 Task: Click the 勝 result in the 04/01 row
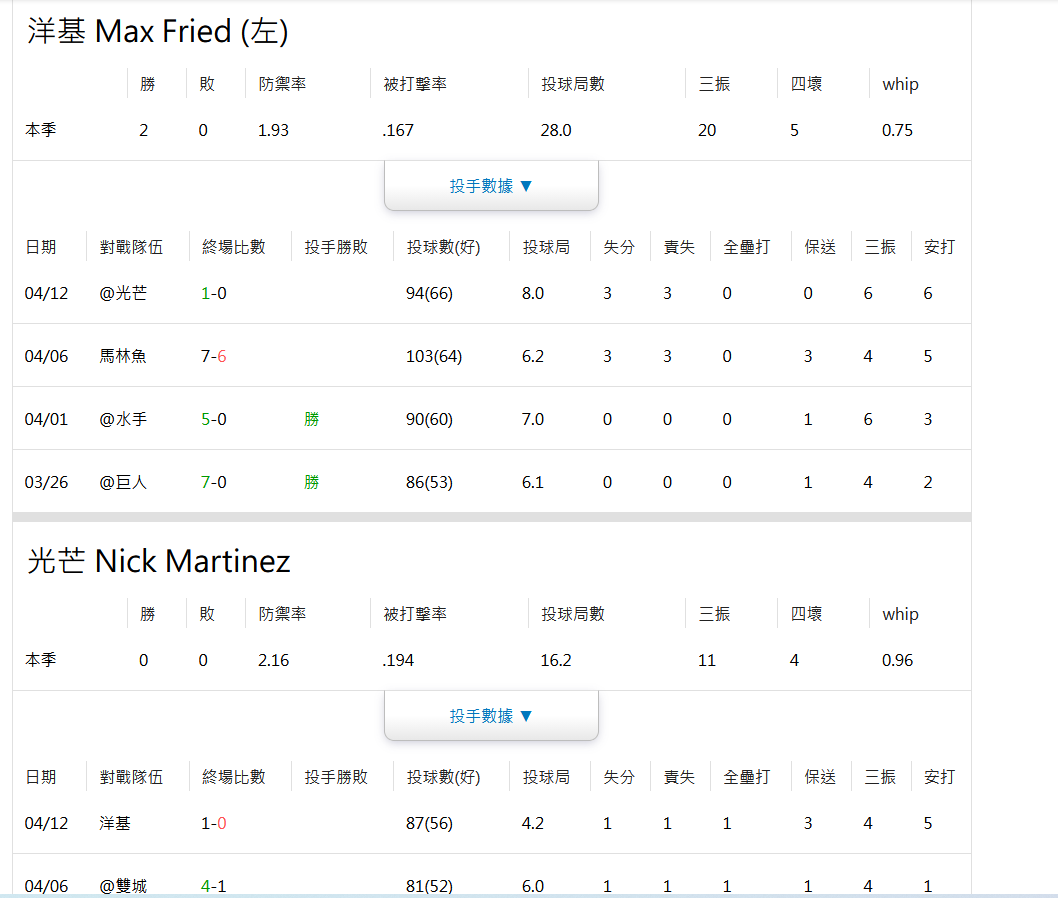[312, 419]
